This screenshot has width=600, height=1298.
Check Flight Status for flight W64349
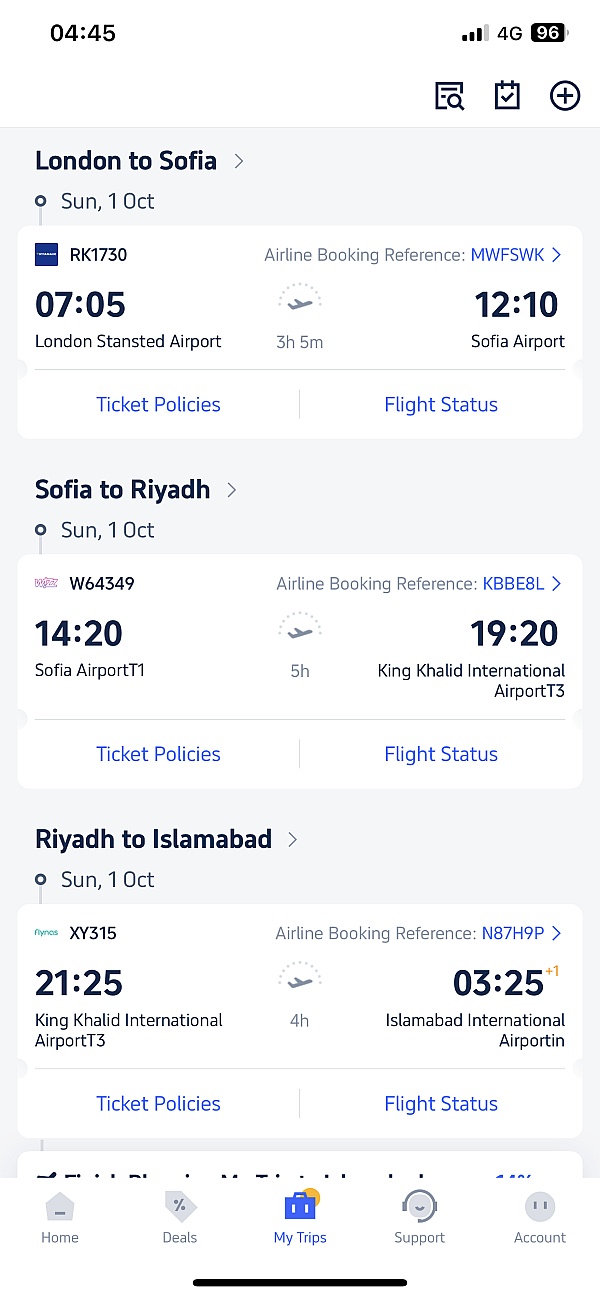pyautogui.click(x=441, y=754)
